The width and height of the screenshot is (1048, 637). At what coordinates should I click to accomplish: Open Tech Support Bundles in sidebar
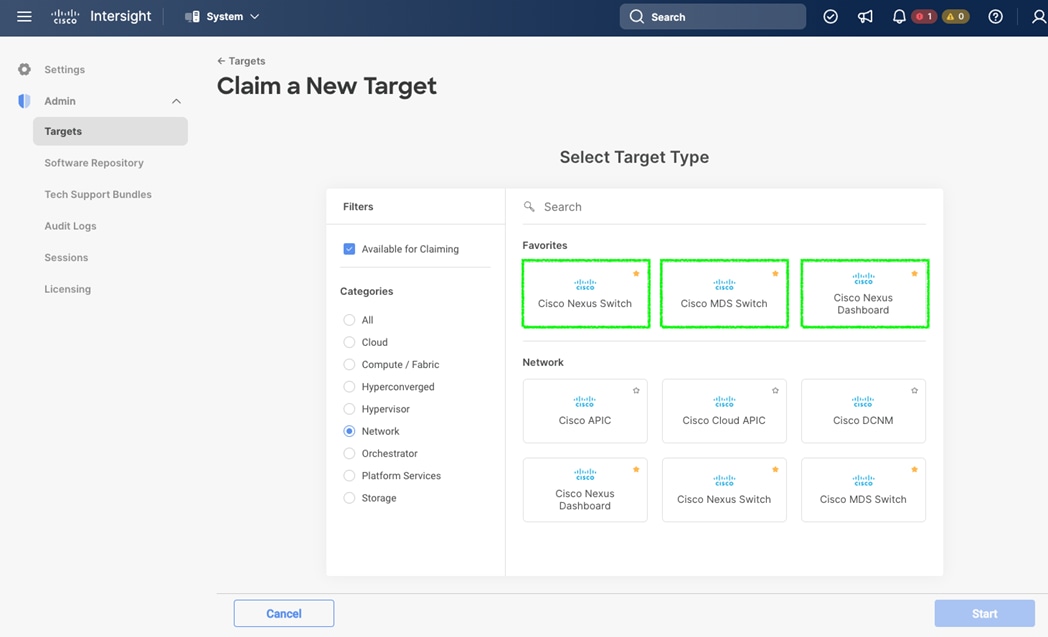point(98,195)
